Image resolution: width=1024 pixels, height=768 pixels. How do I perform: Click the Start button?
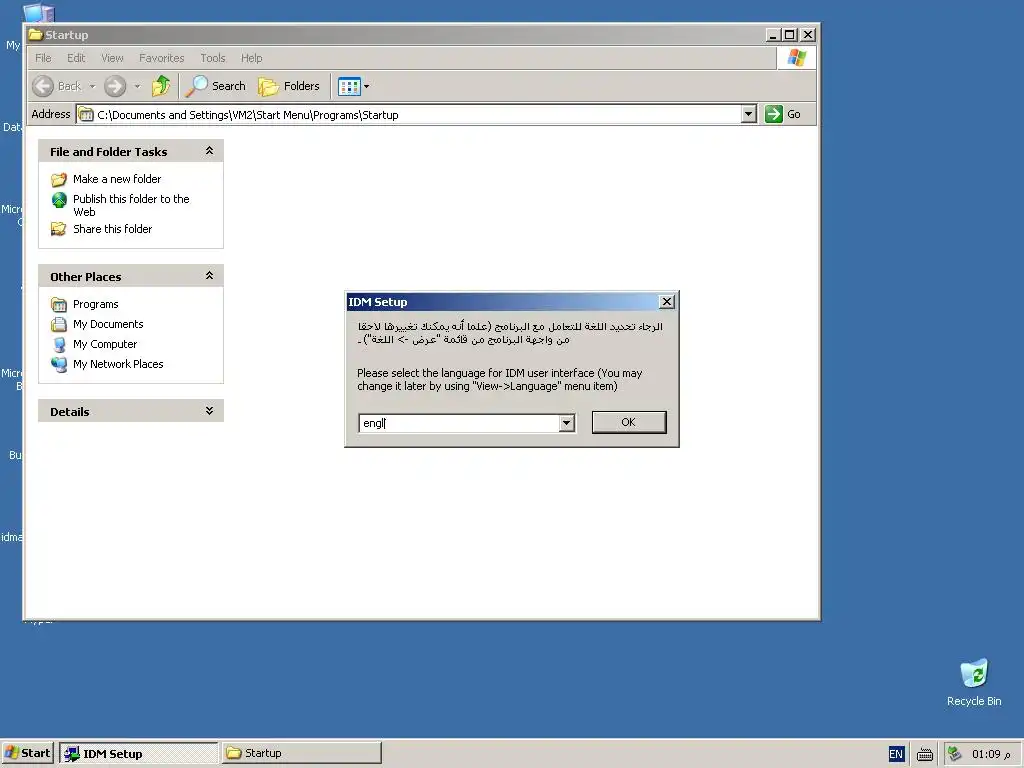tap(27, 753)
